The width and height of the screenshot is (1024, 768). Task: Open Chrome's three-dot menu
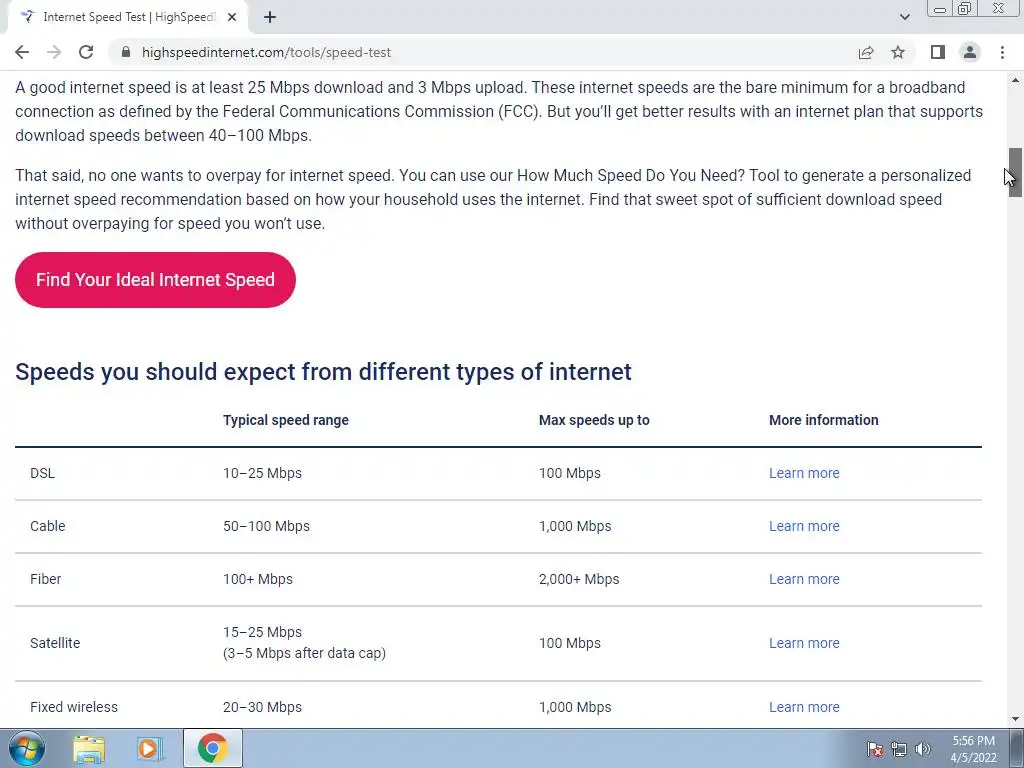tap(1002, 52)
